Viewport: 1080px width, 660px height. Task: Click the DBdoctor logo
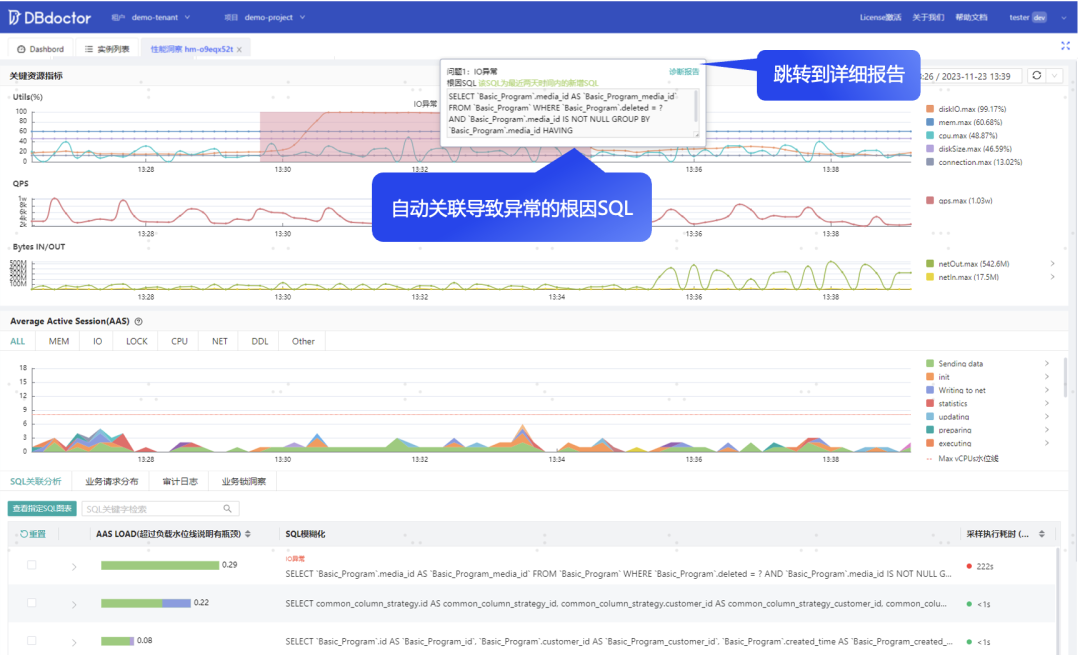(50, 17)
